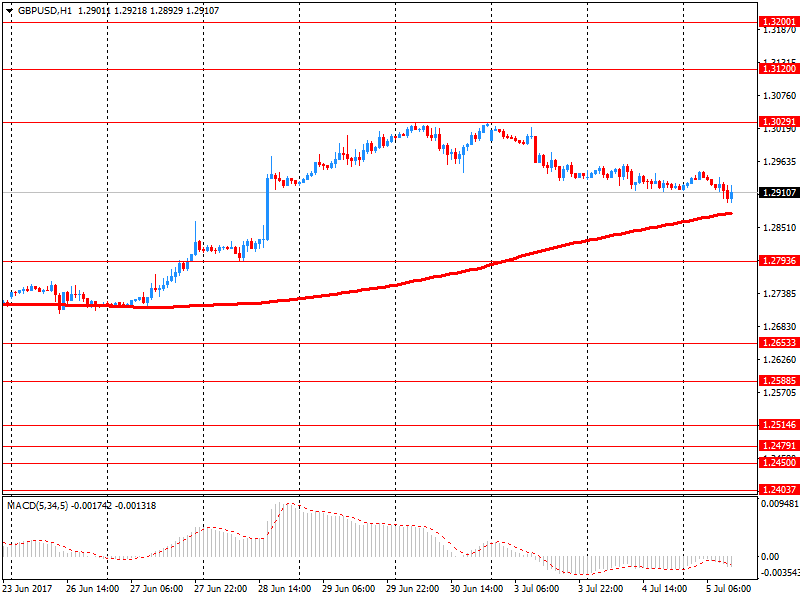The width and height of the screenshot is (800, 600).
Task: Click the 1.29635 price scale value
Action: click(x=779, y=162)
